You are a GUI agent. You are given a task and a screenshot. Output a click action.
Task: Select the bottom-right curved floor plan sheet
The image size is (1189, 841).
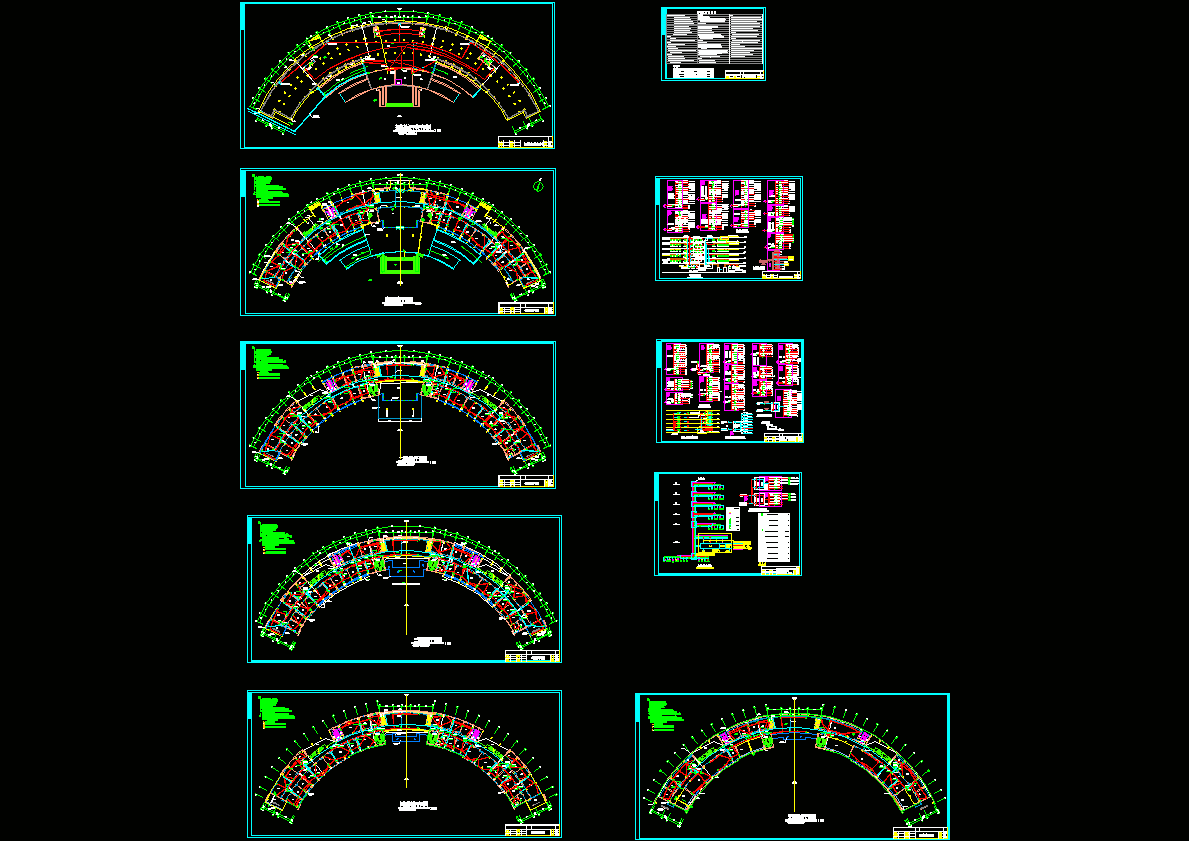tap(792, 766)
